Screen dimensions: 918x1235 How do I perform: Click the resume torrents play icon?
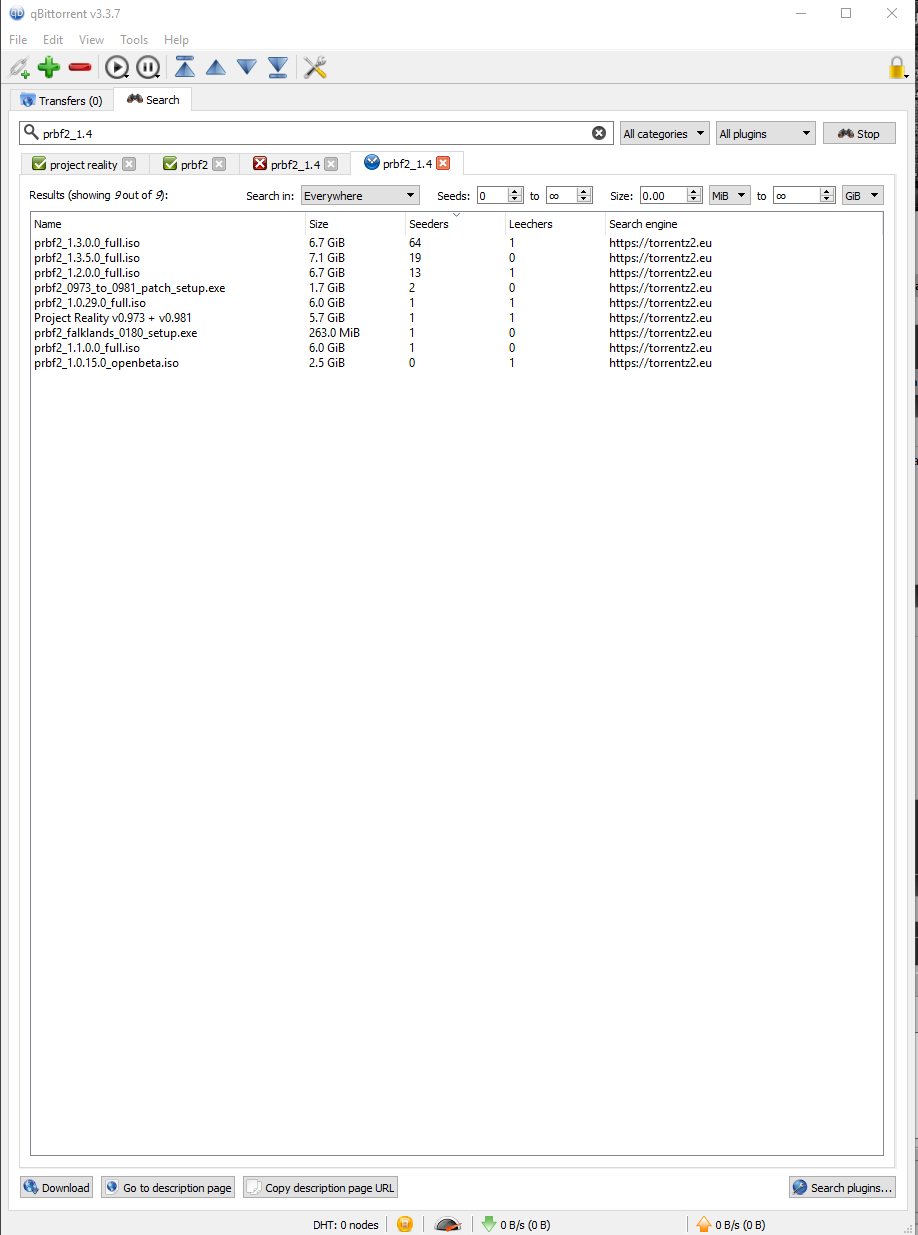click(x=117, y=68)
